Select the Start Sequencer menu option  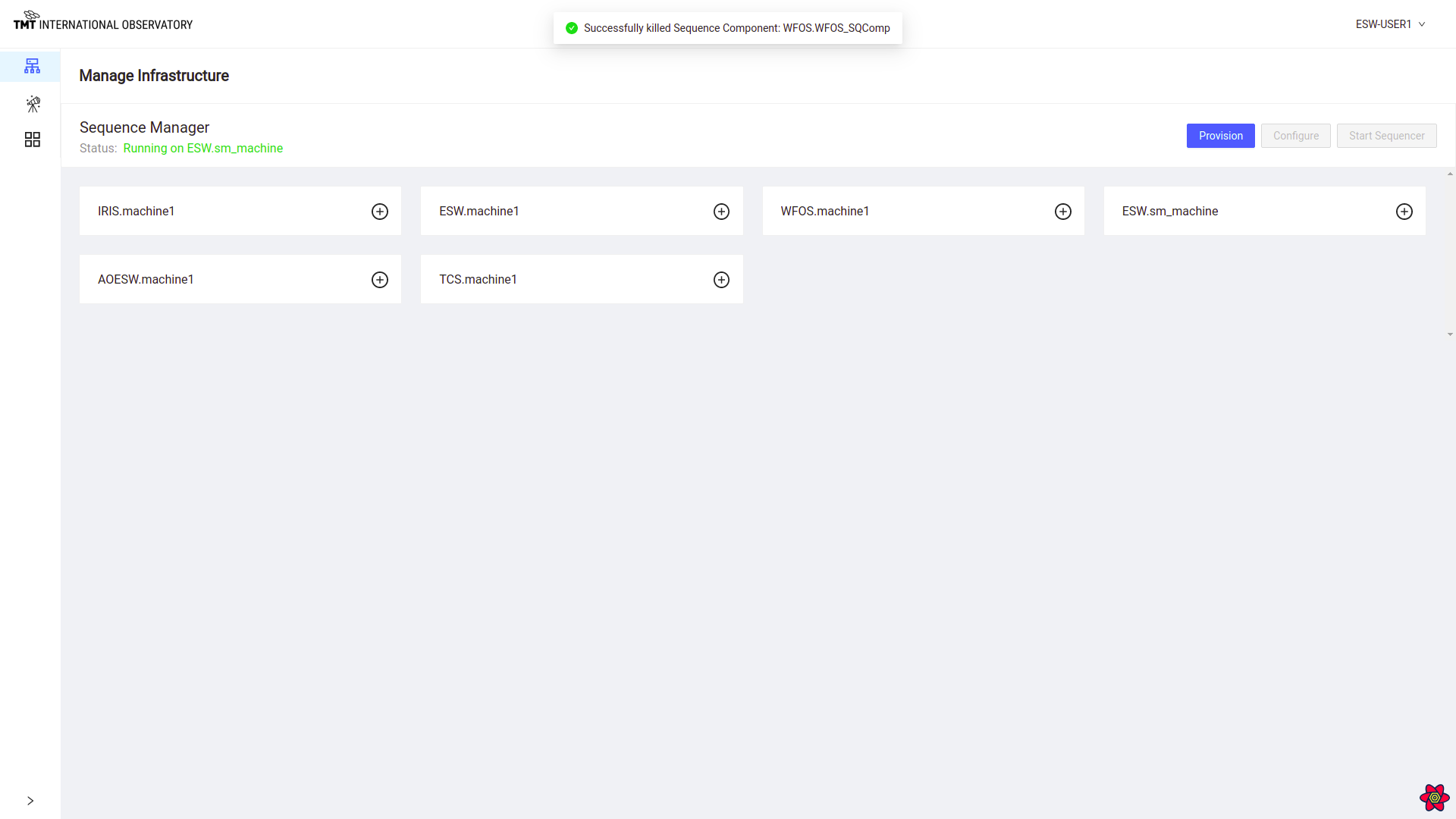pyautogui.click(x=1387, y=135)
